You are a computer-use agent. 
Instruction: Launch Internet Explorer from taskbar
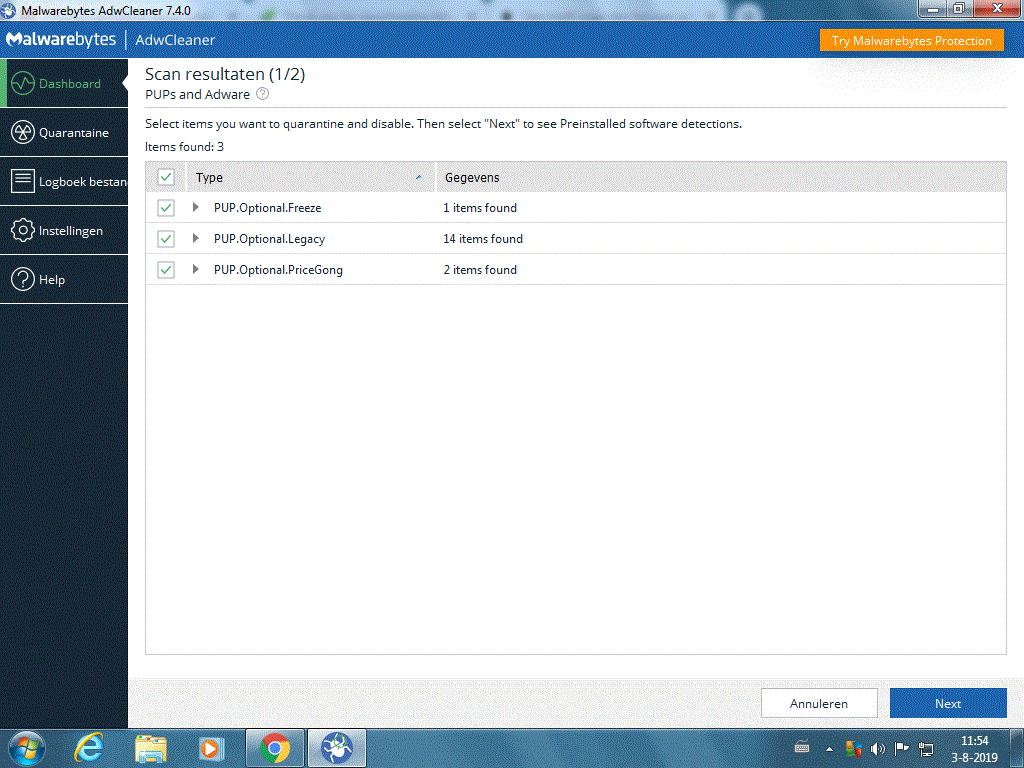tap(88, 748)
